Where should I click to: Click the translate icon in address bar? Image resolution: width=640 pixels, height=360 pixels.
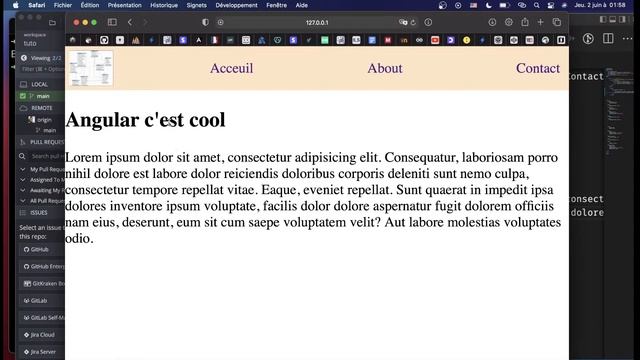403,22
